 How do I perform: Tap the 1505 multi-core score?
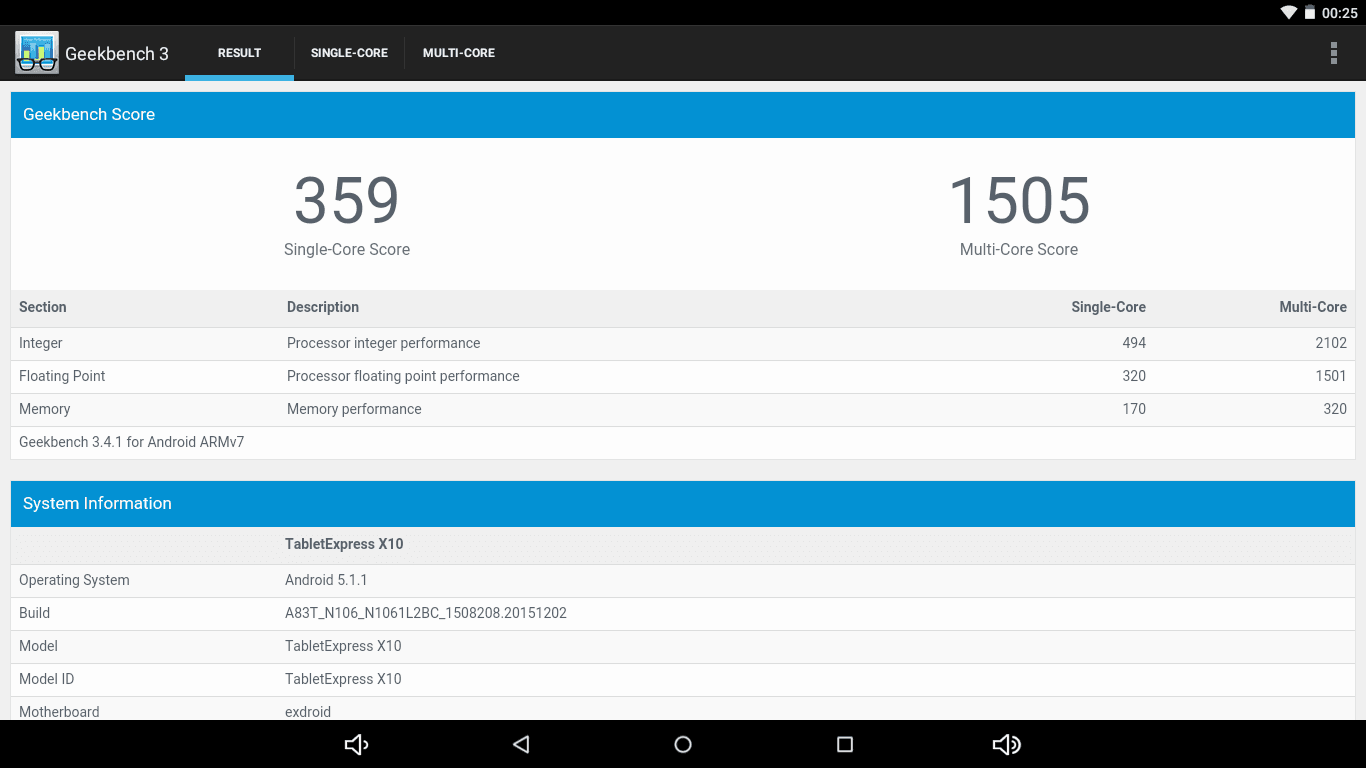1019,201
